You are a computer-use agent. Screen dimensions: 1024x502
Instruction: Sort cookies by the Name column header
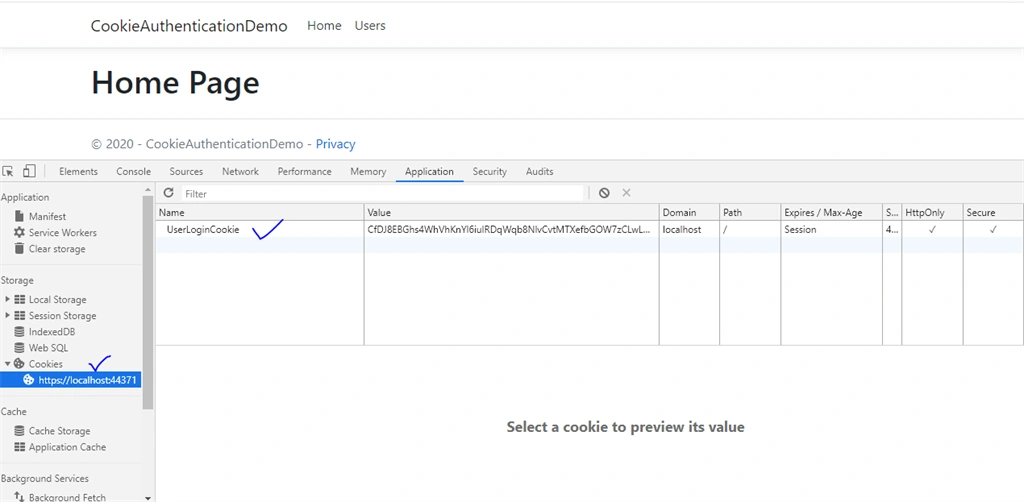(x=259, y=212)
